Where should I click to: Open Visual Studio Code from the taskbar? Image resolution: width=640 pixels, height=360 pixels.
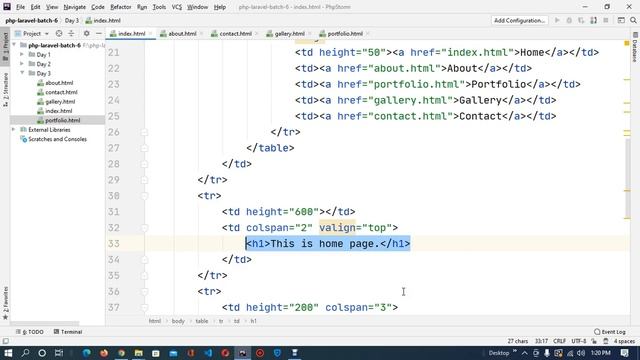tap(208, 353)
